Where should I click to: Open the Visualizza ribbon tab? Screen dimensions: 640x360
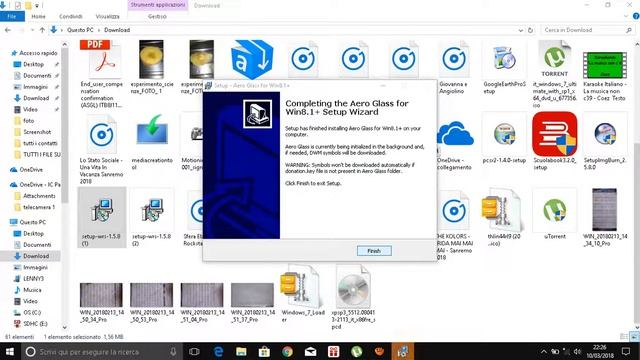tap(107, 16)
